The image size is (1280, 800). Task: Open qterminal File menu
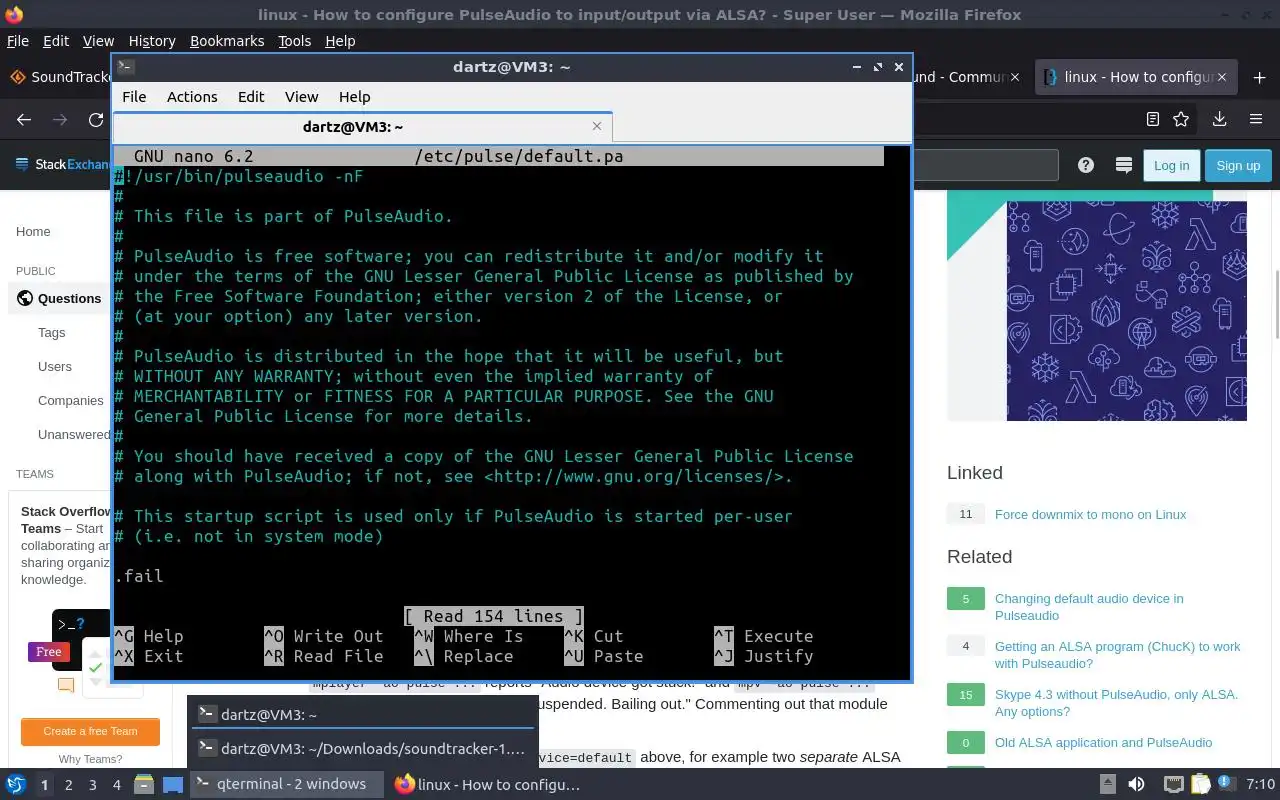click(134, 97)
